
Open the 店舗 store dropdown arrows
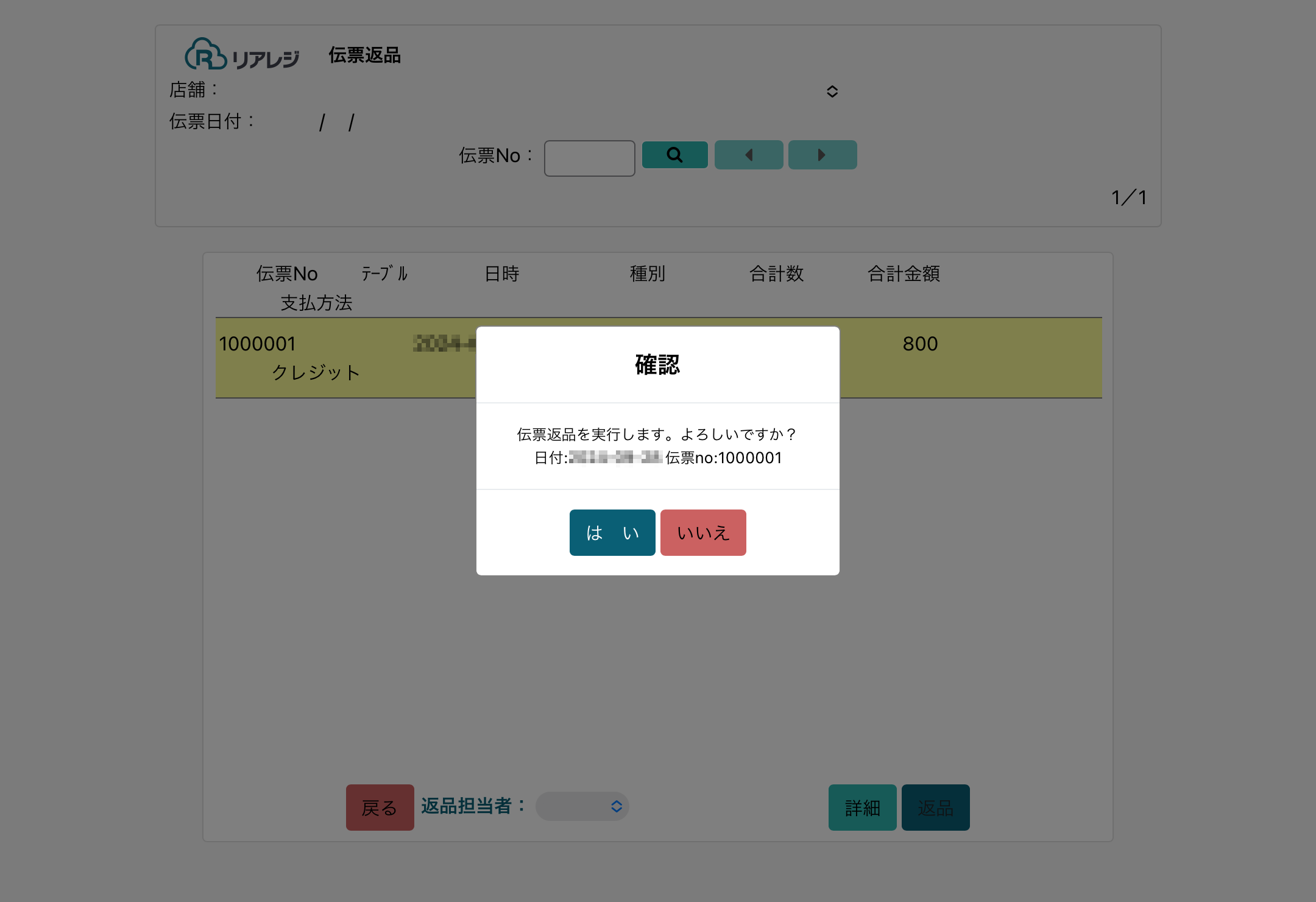click(832, 91)
